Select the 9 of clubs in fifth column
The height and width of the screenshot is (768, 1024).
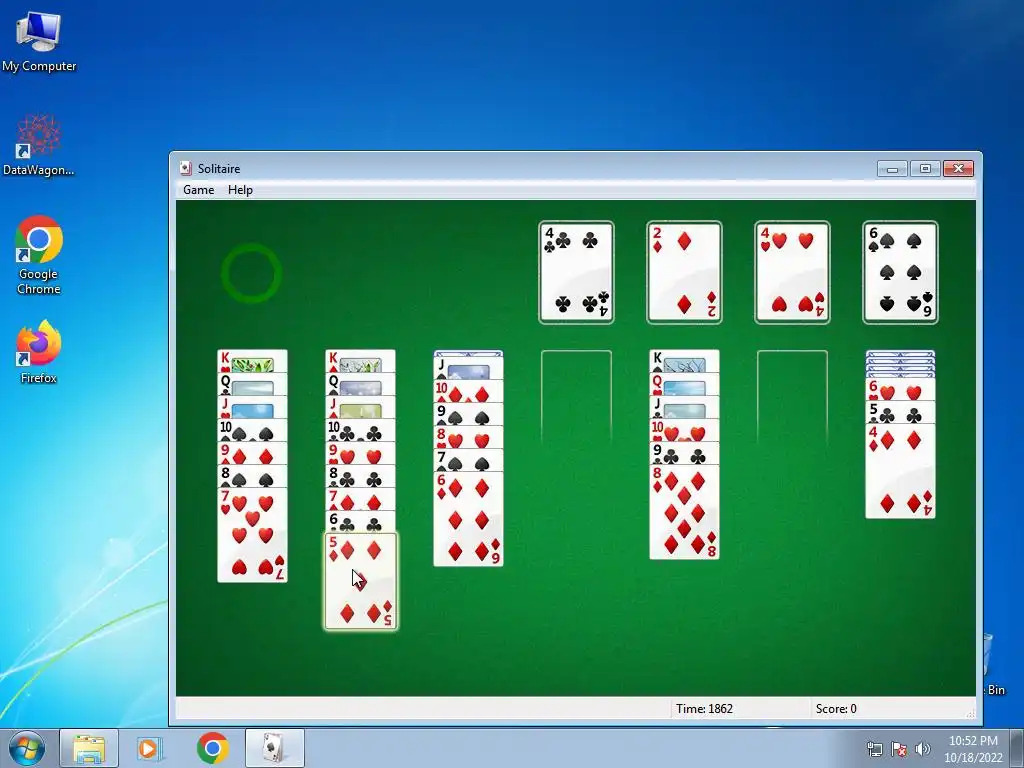(x=684, y=453)
